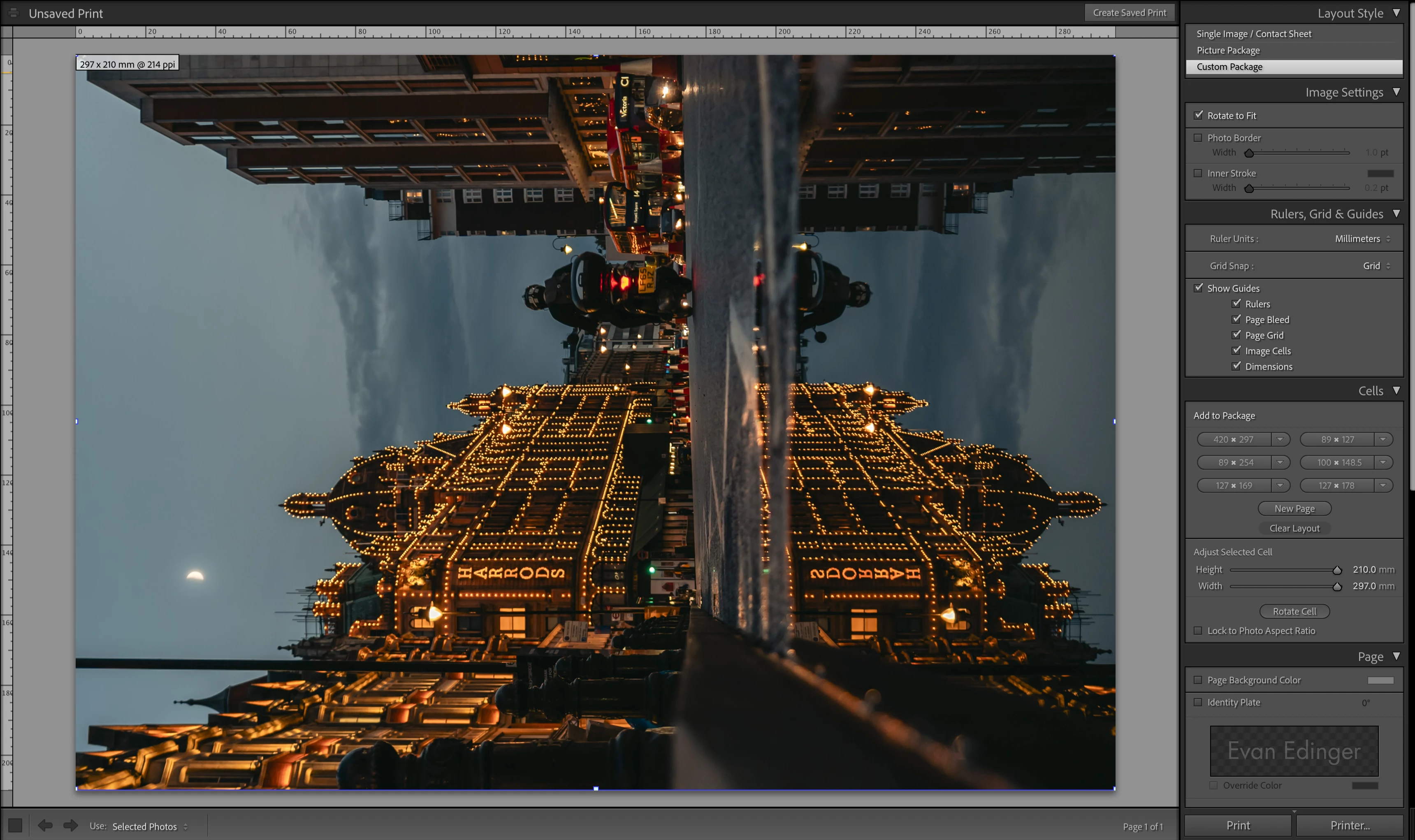Viewport: 1415px width, 840px height.
Task: Select Picture Package layout style
Action: click(1228, 50)
